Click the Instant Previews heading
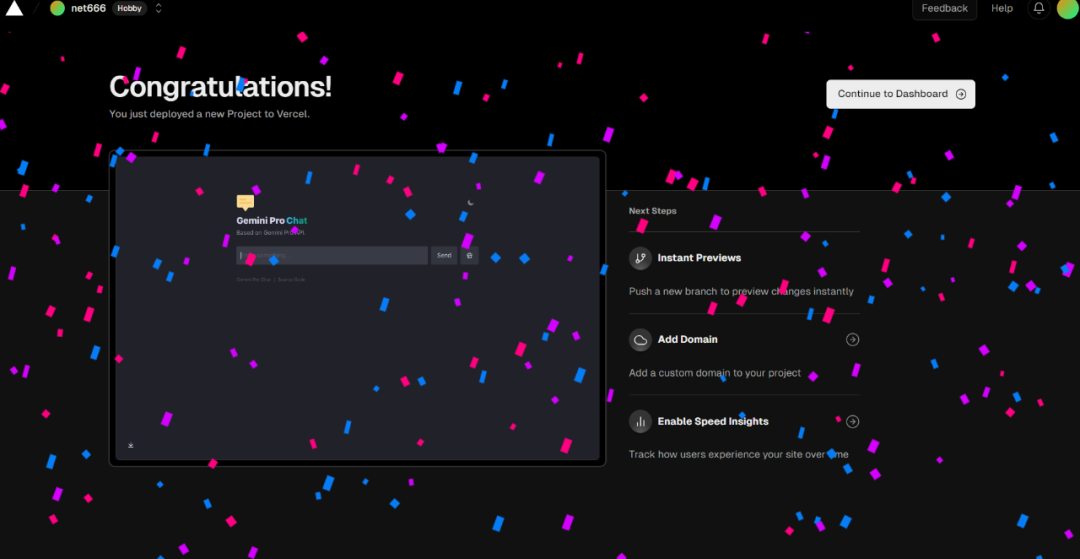The width and height of the screenshot is (1080, 559). pos(699,258)
